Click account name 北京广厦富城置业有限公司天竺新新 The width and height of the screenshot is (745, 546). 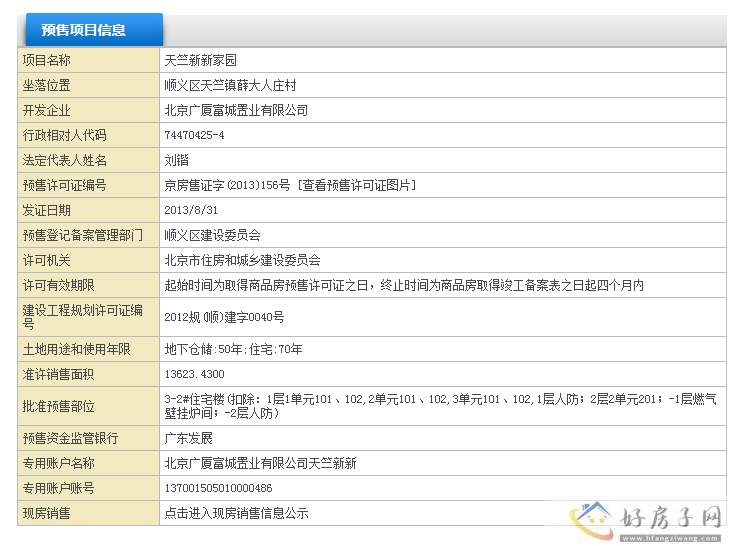coord(260,463)
